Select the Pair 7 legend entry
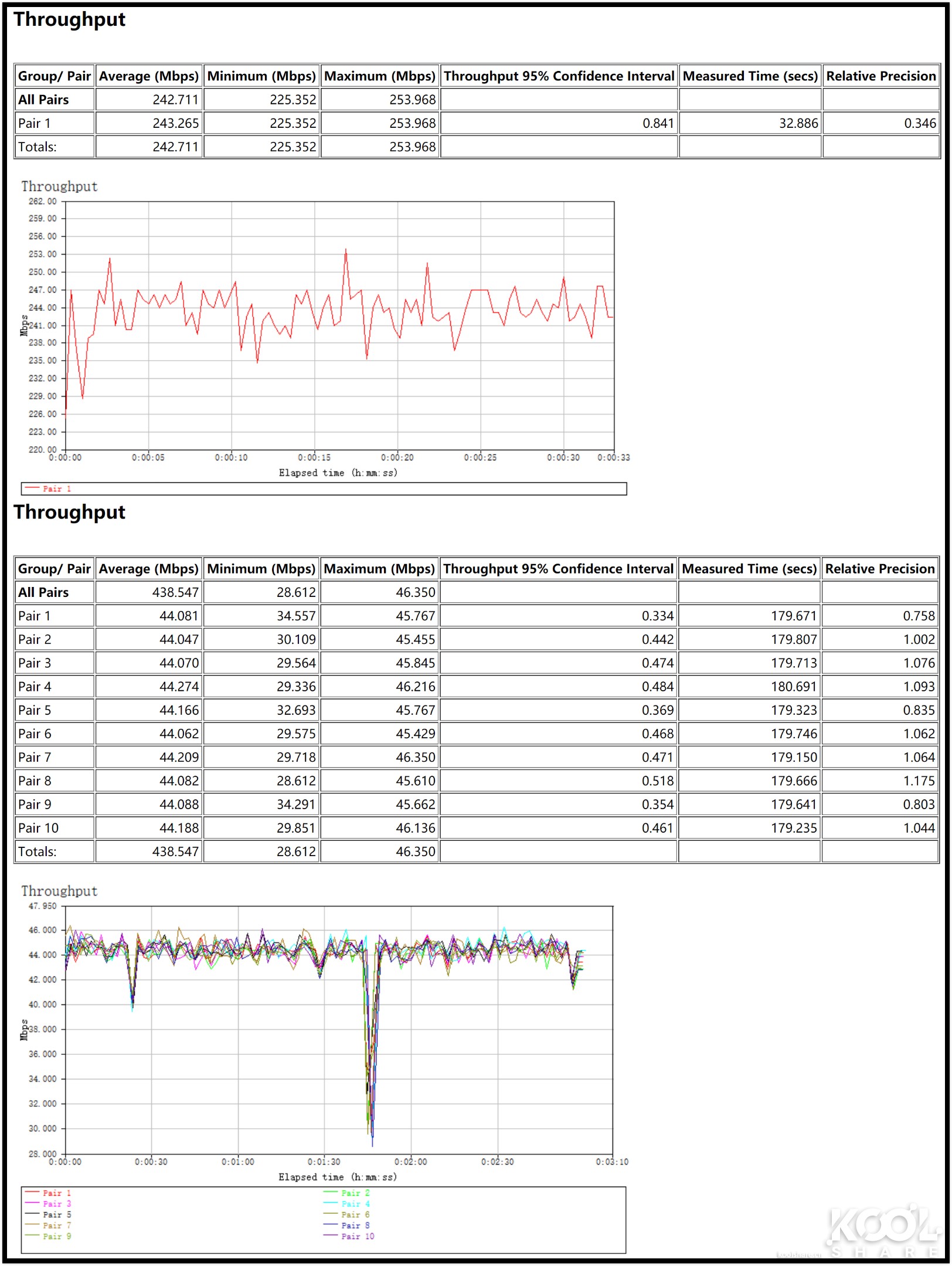The width and height of the screenshot is (952, 1266). click(48, 1226)
